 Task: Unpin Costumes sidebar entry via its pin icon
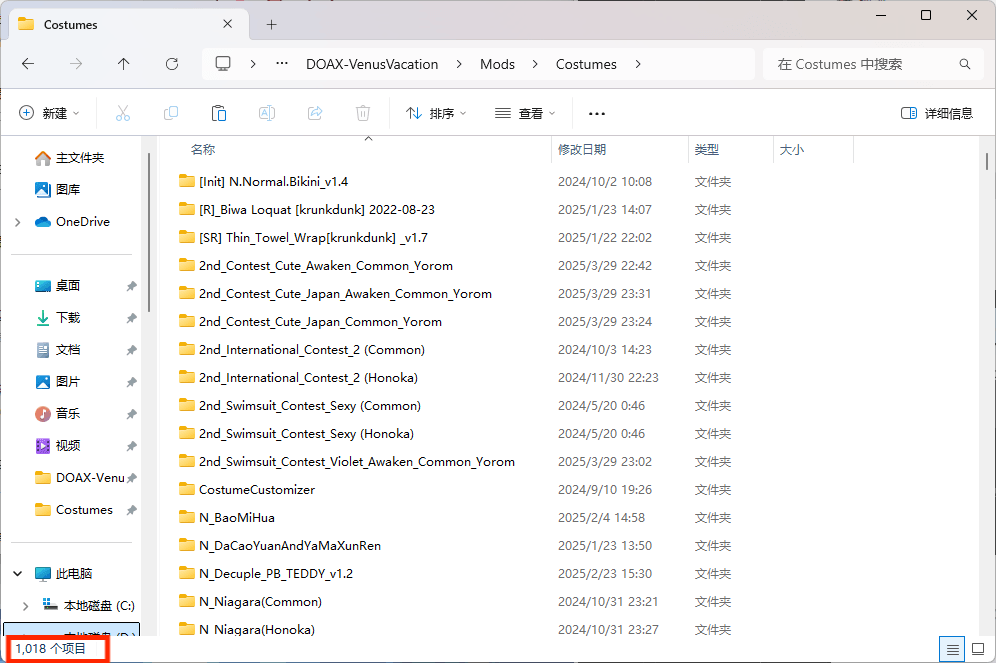(131, 510)
